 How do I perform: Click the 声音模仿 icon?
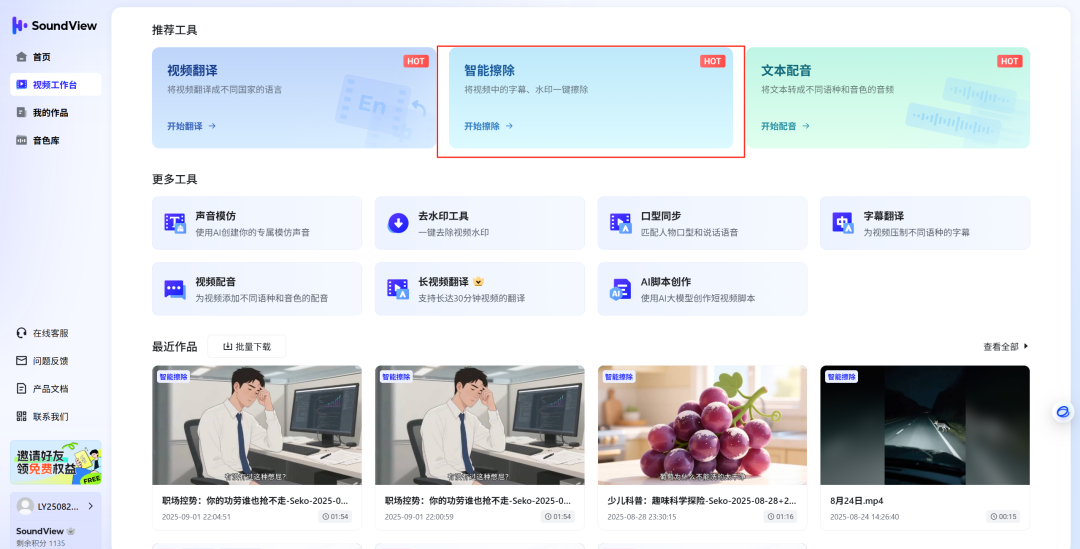[175, 223]
